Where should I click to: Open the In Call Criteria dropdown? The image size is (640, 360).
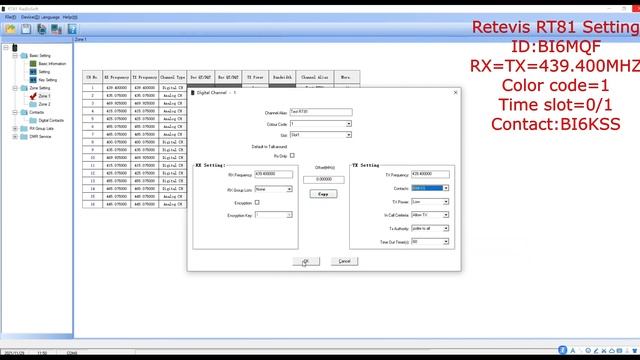point(446,215)
